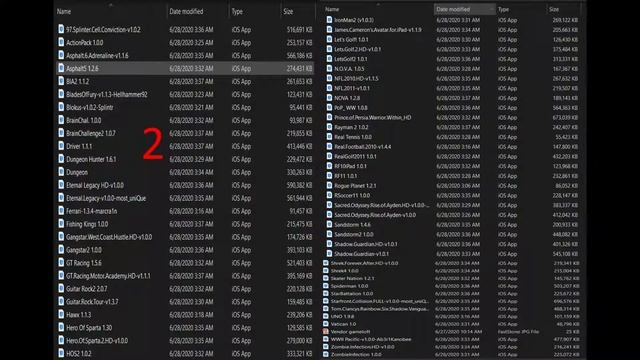The height and width of the screenshot is (360, 640).
Task: Click the file icon of Rogue Planet 1.2.1
Action: [329, 185]
